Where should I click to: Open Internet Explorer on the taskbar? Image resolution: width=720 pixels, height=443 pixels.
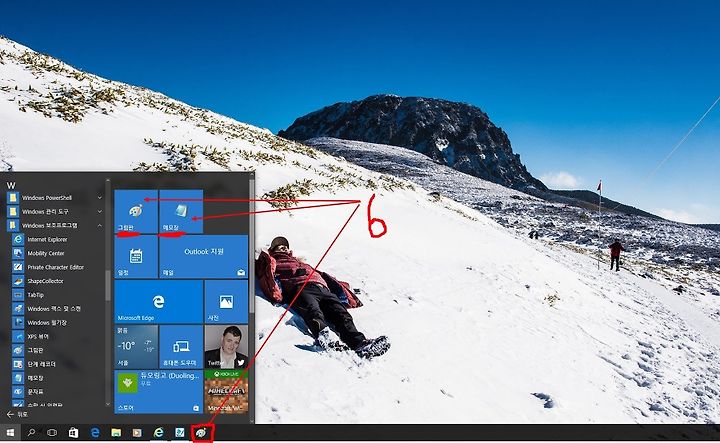click(x=158, y=432)
